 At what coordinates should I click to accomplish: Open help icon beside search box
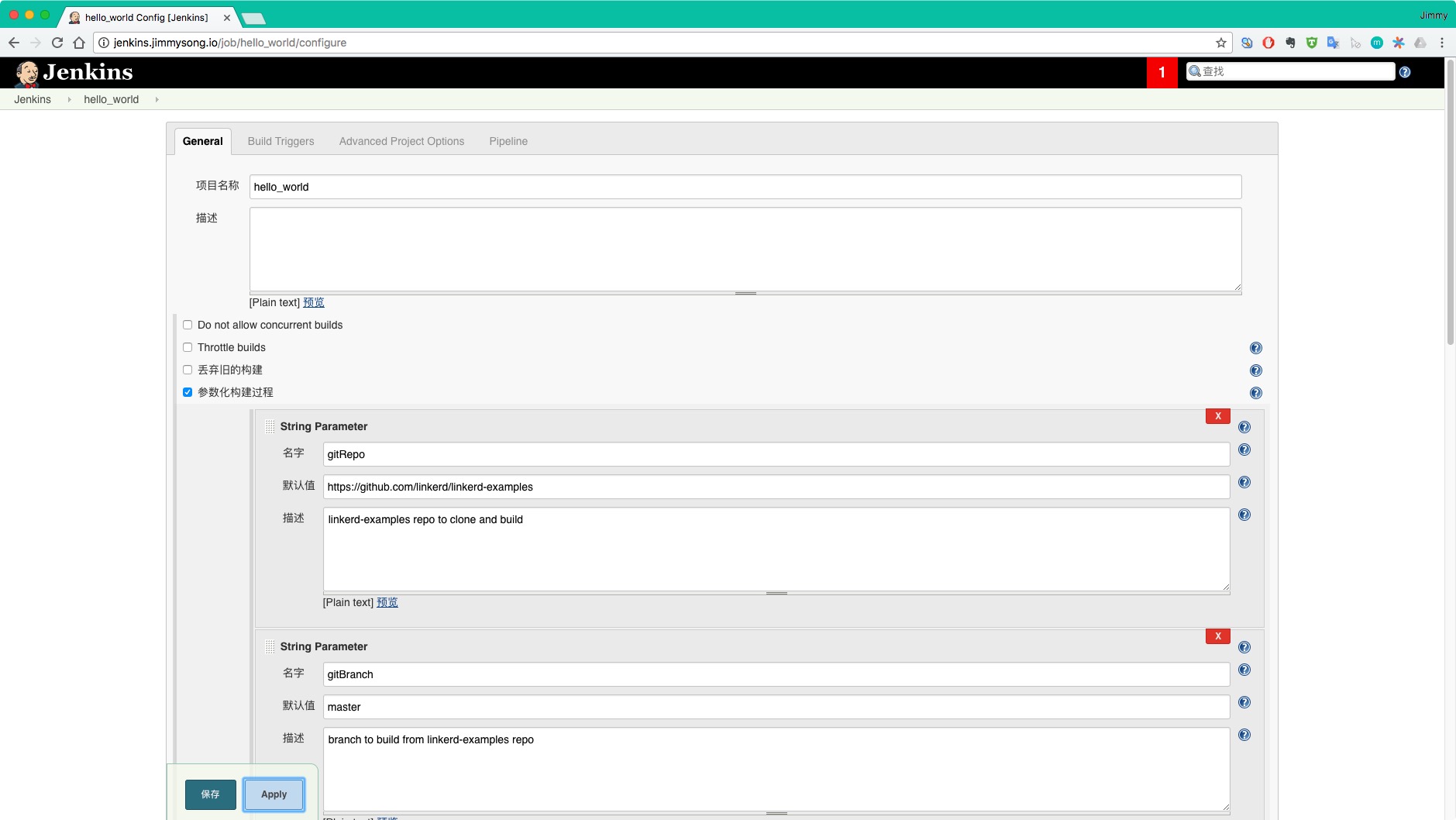(1405, 72)
